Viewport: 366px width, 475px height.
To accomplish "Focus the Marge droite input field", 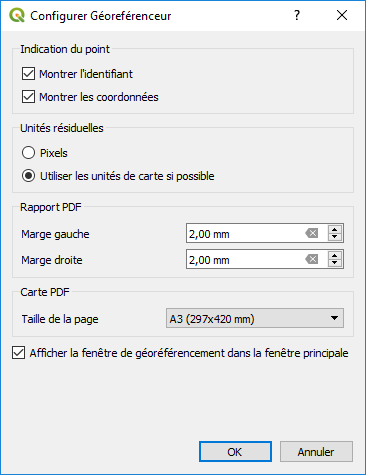I will (x=245, y=259).
